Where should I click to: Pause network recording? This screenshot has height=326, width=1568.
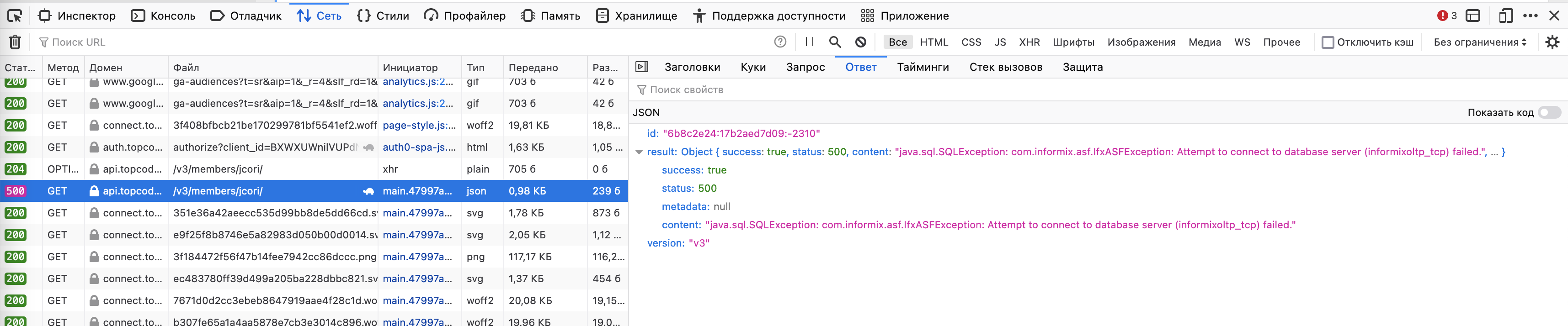[x=809, y=42]
